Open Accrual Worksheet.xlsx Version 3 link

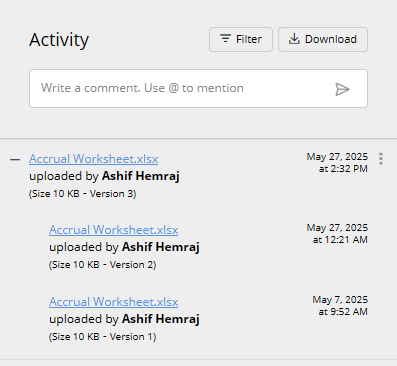tap(94, 159)
